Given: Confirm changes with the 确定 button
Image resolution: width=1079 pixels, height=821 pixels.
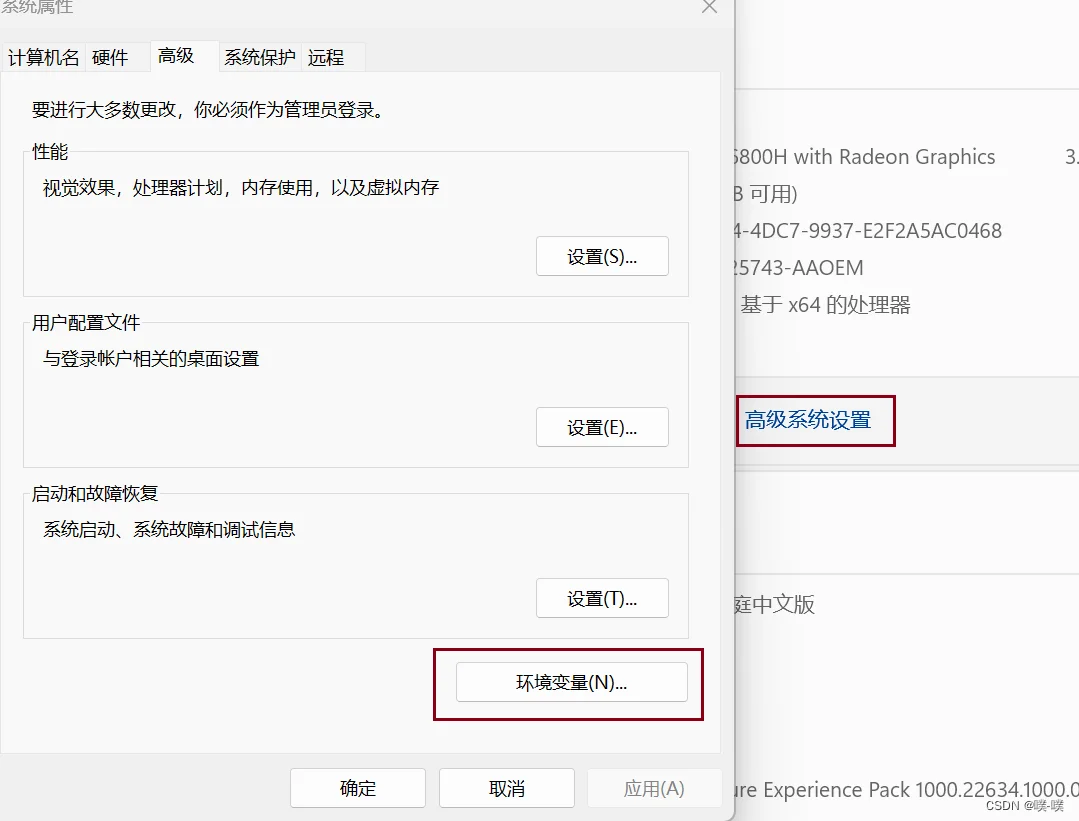Looking at the screenshot, I should pyautogui.click(x=357, y=788).
